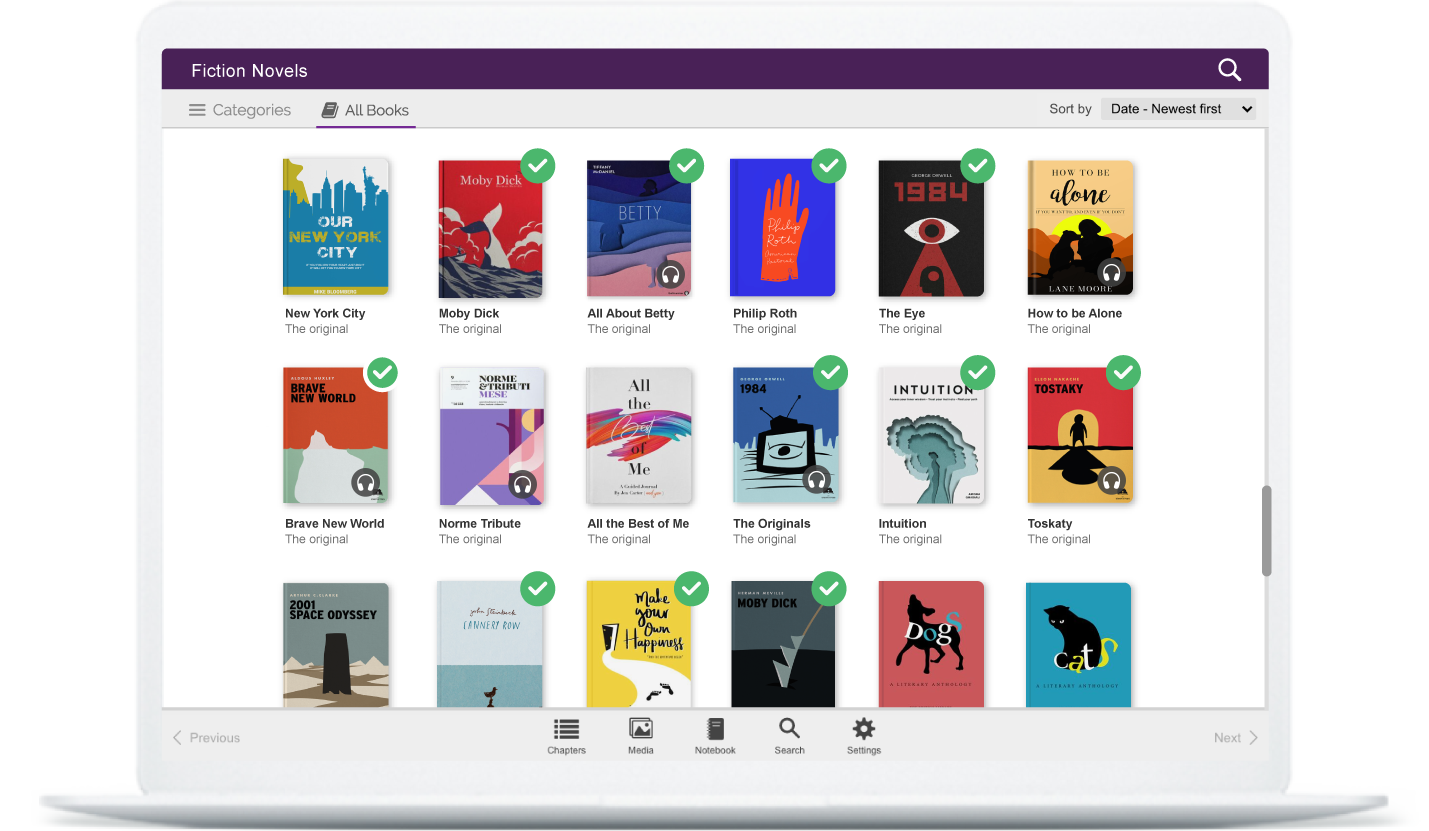The image size is (1429, 831).
Task: Click audiobook headphones icon on All About Betty
Action: click(x=671, y=274)
